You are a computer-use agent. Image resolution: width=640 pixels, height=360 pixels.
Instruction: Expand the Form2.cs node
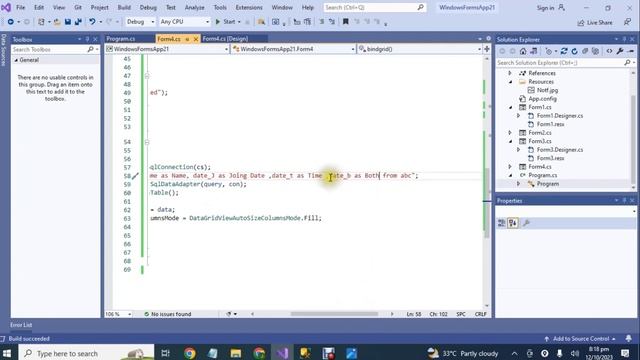(x=510, y=133)
